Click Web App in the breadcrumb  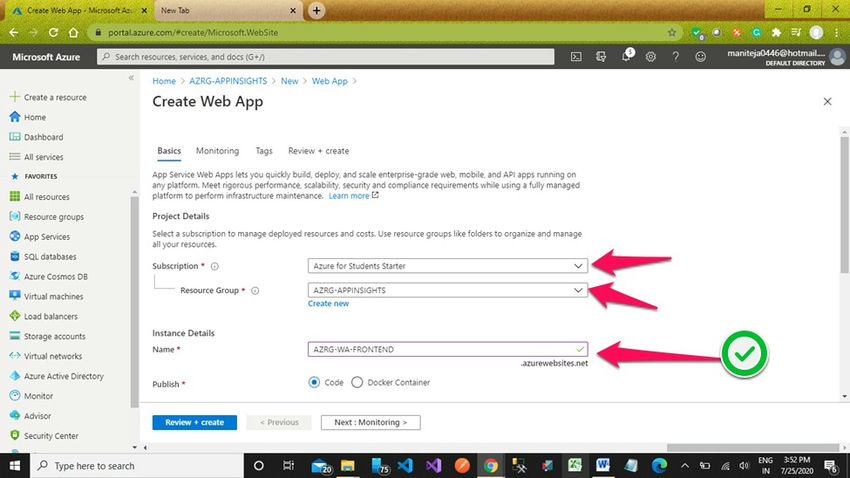(x=330, y=81)
